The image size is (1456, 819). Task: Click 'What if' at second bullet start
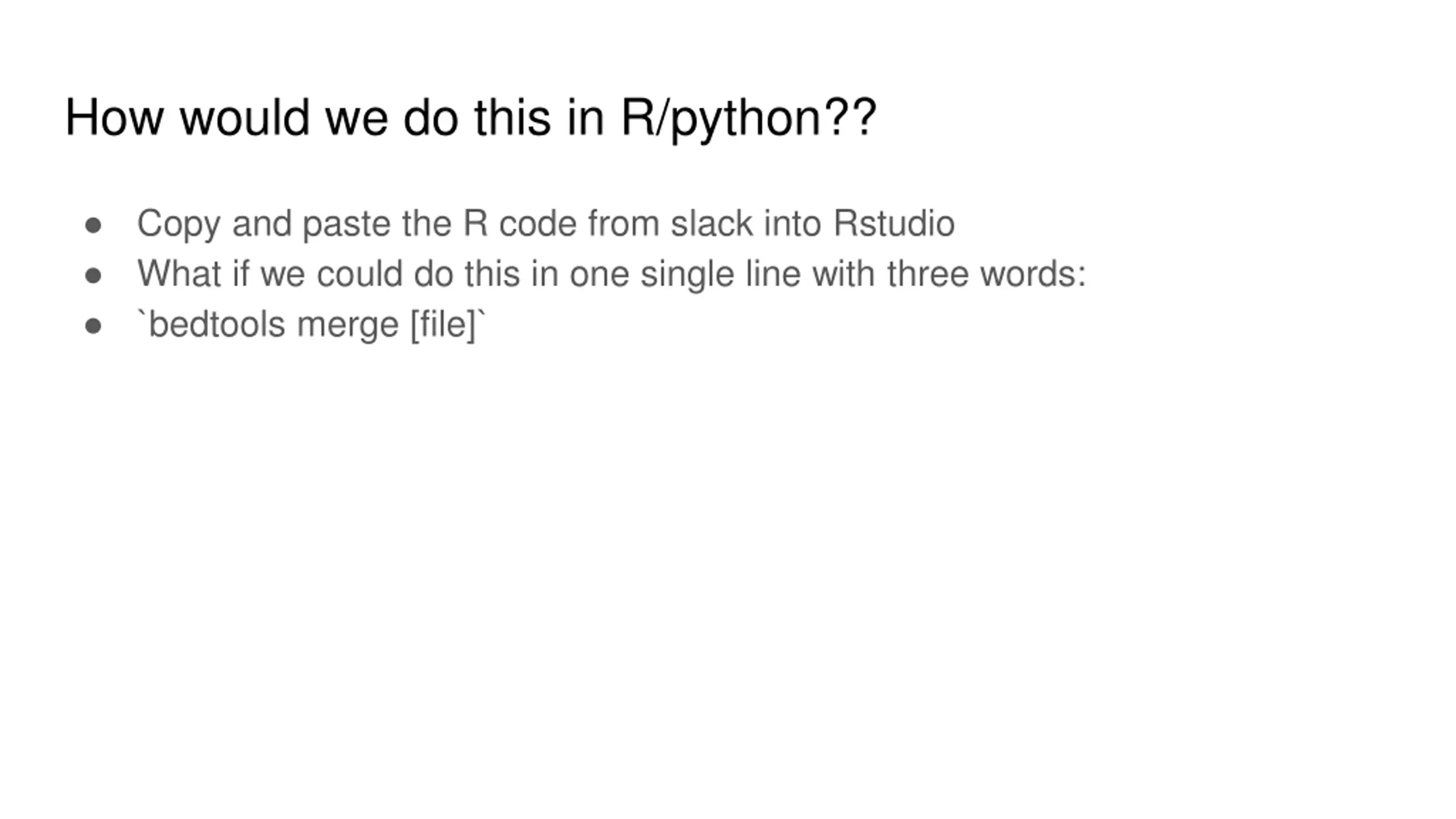tap(193, 274)
